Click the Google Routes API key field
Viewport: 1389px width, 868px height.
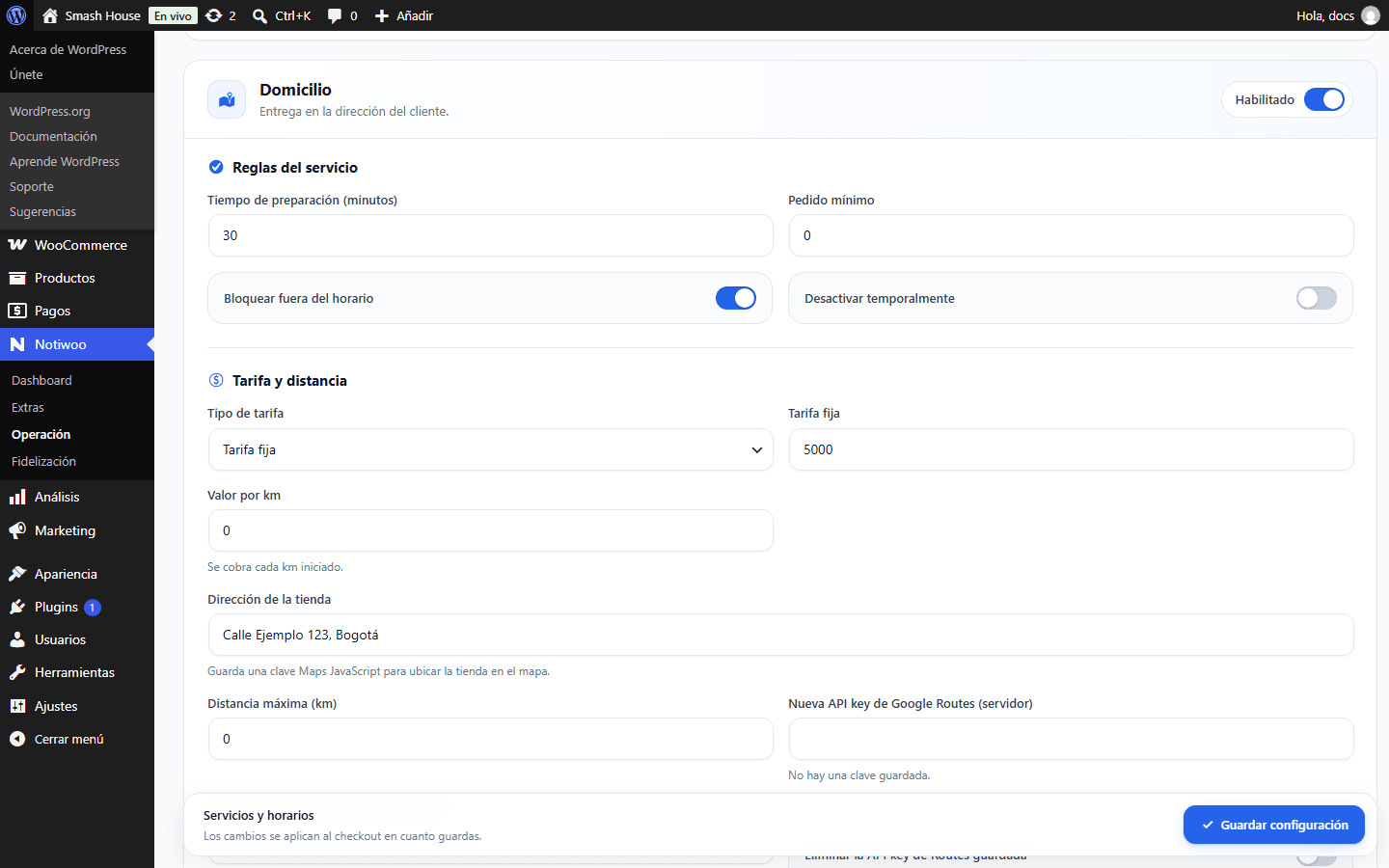pos(1071,739)
